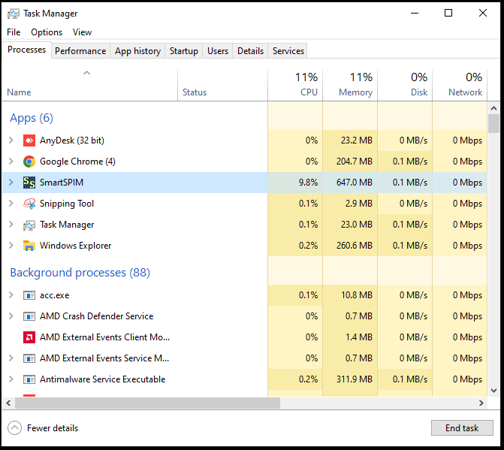Click horizontal scrollbar right arrow
Screen dimensions: 504x450
coord(481,403)
